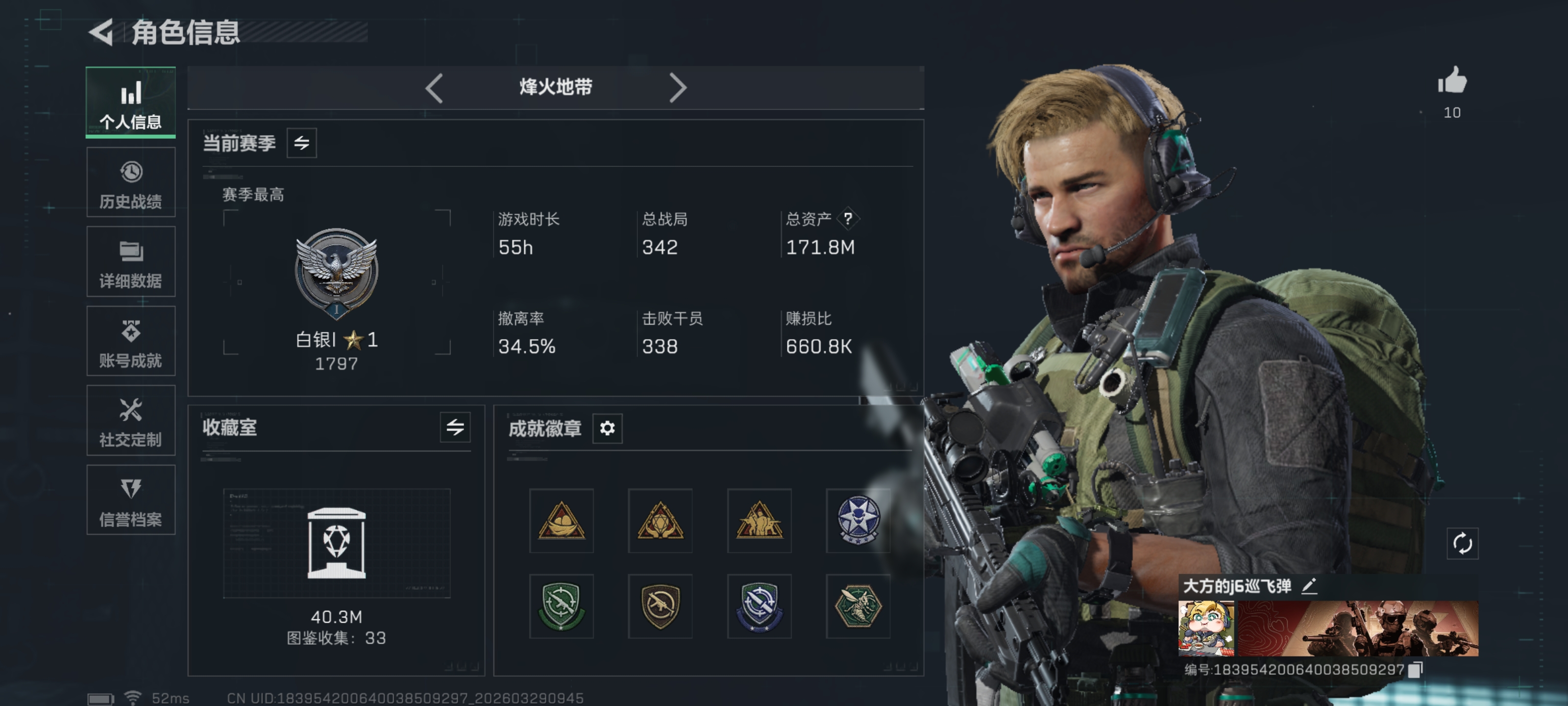
Task: Go to the 账号成就 tab
Action: pos(131,341)
